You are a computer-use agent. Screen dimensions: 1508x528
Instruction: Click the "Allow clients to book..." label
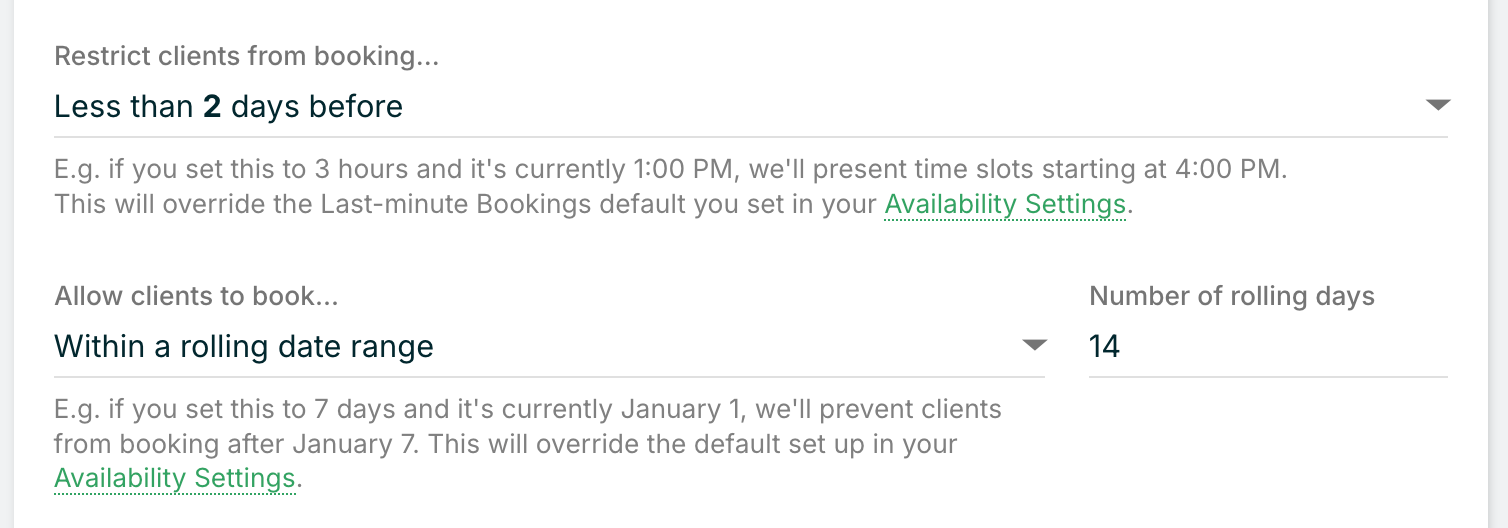pos(196,296)
